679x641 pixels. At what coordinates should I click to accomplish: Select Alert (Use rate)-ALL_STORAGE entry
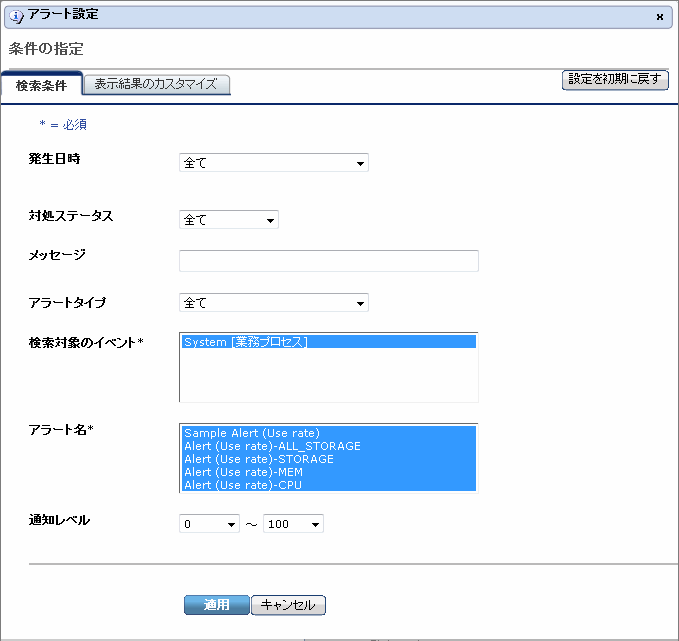[x=329, y=446]
